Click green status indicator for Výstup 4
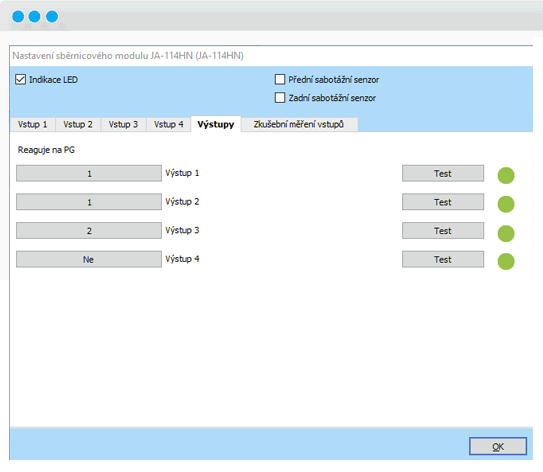 (x=506, y=261)
